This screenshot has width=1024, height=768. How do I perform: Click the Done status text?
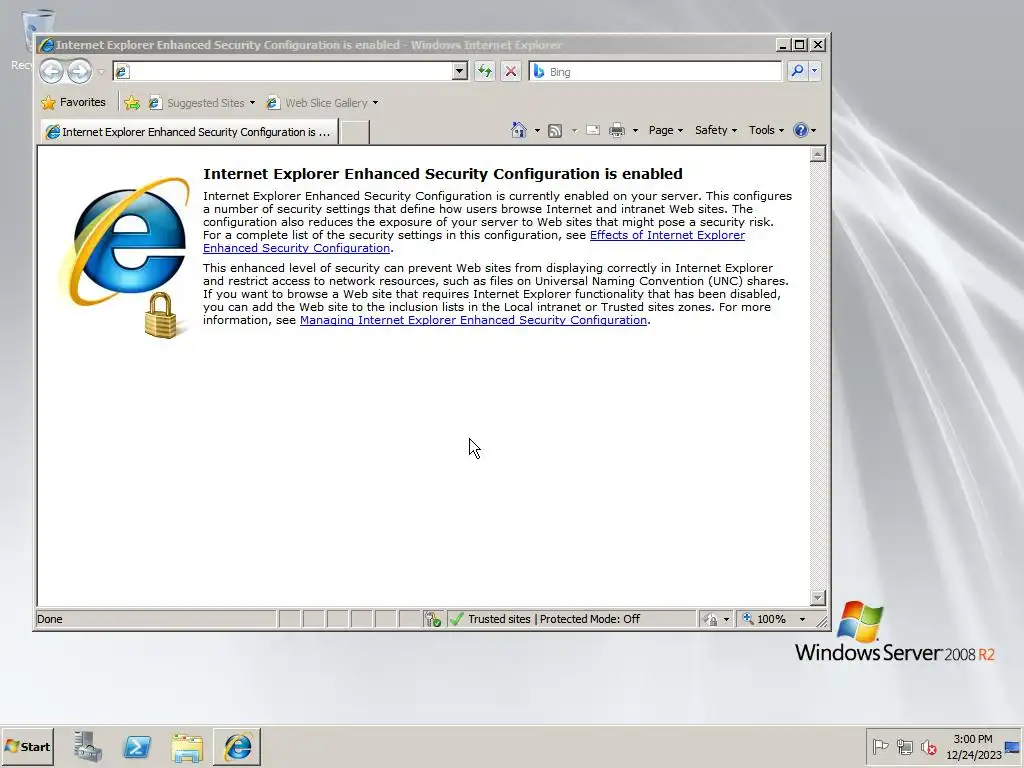(50, 619)
